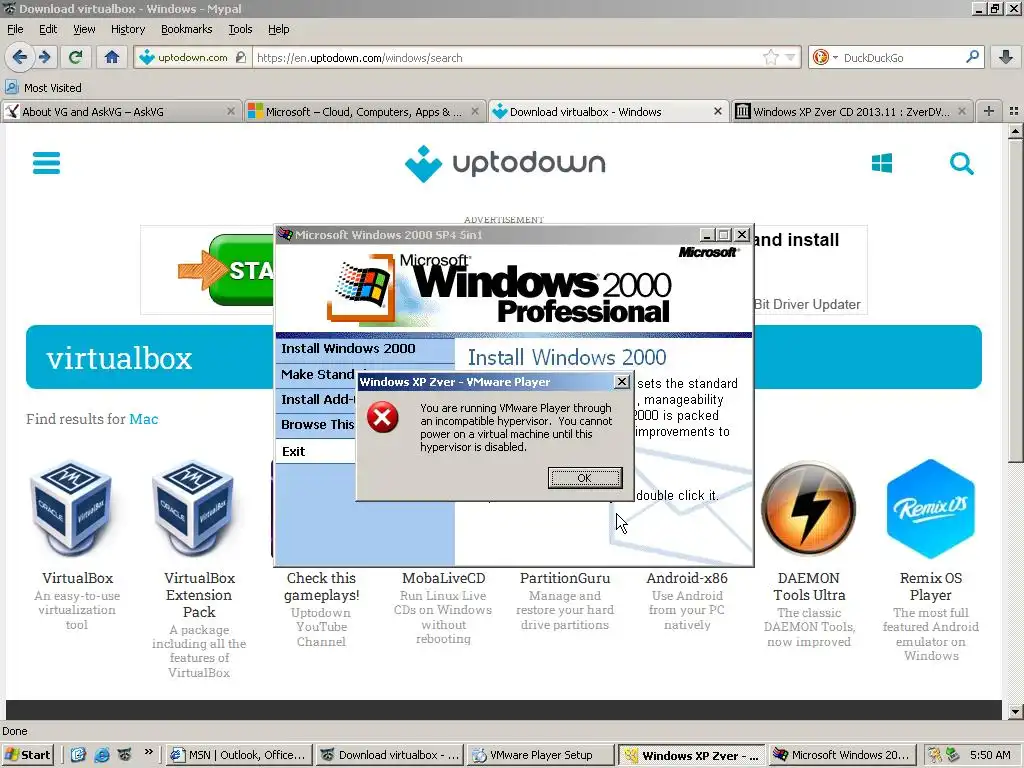Image resolution: width=1024 pixels, height=768 pixels.
Task: Open the DAEMON Tools Ultra icon
Action: [x=808, y=508]
